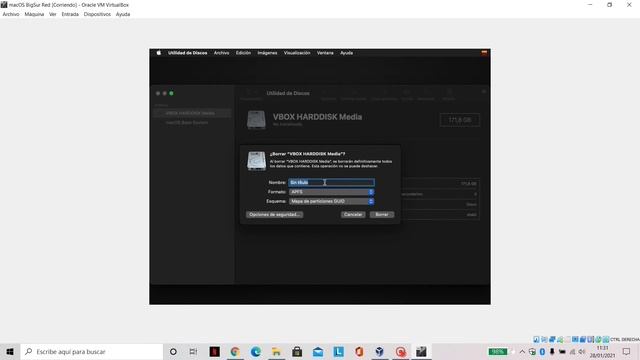Click the taskbar clock showing 28/01/2021
Image resolution: width=640 pixels, height=360 pixels.
coord(602,351)
